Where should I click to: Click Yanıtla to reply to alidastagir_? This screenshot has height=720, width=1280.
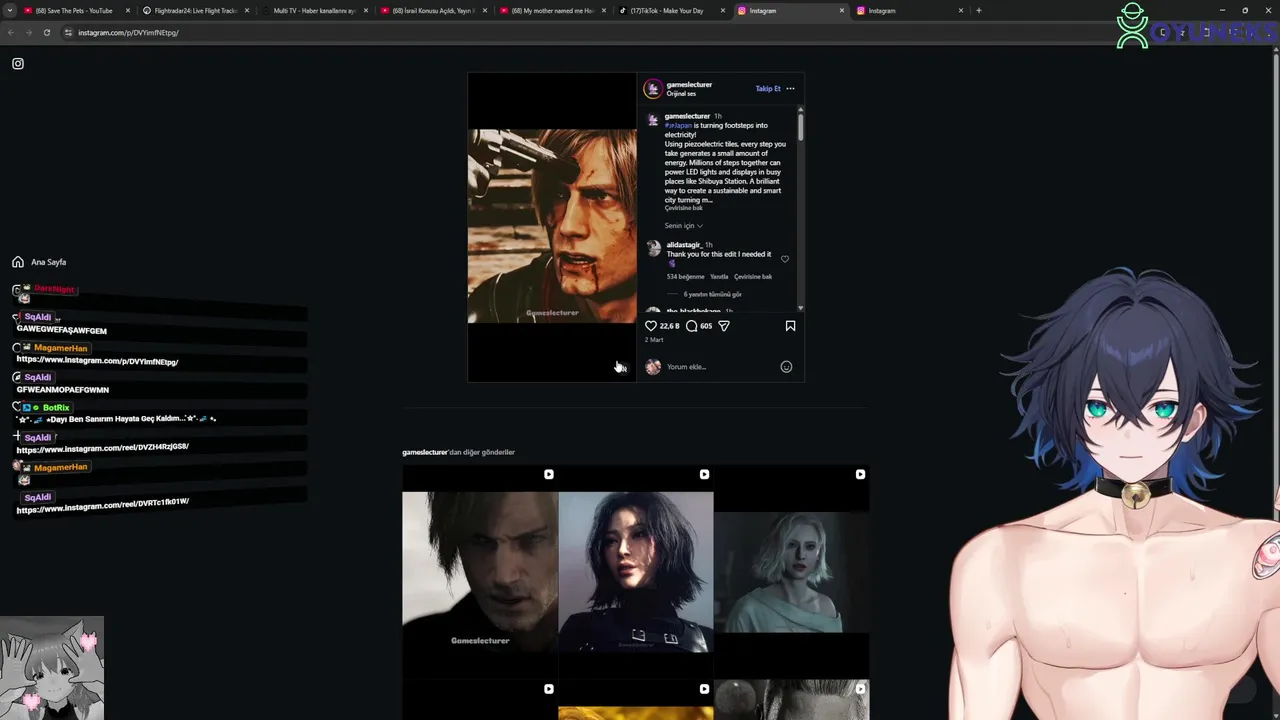719,277
